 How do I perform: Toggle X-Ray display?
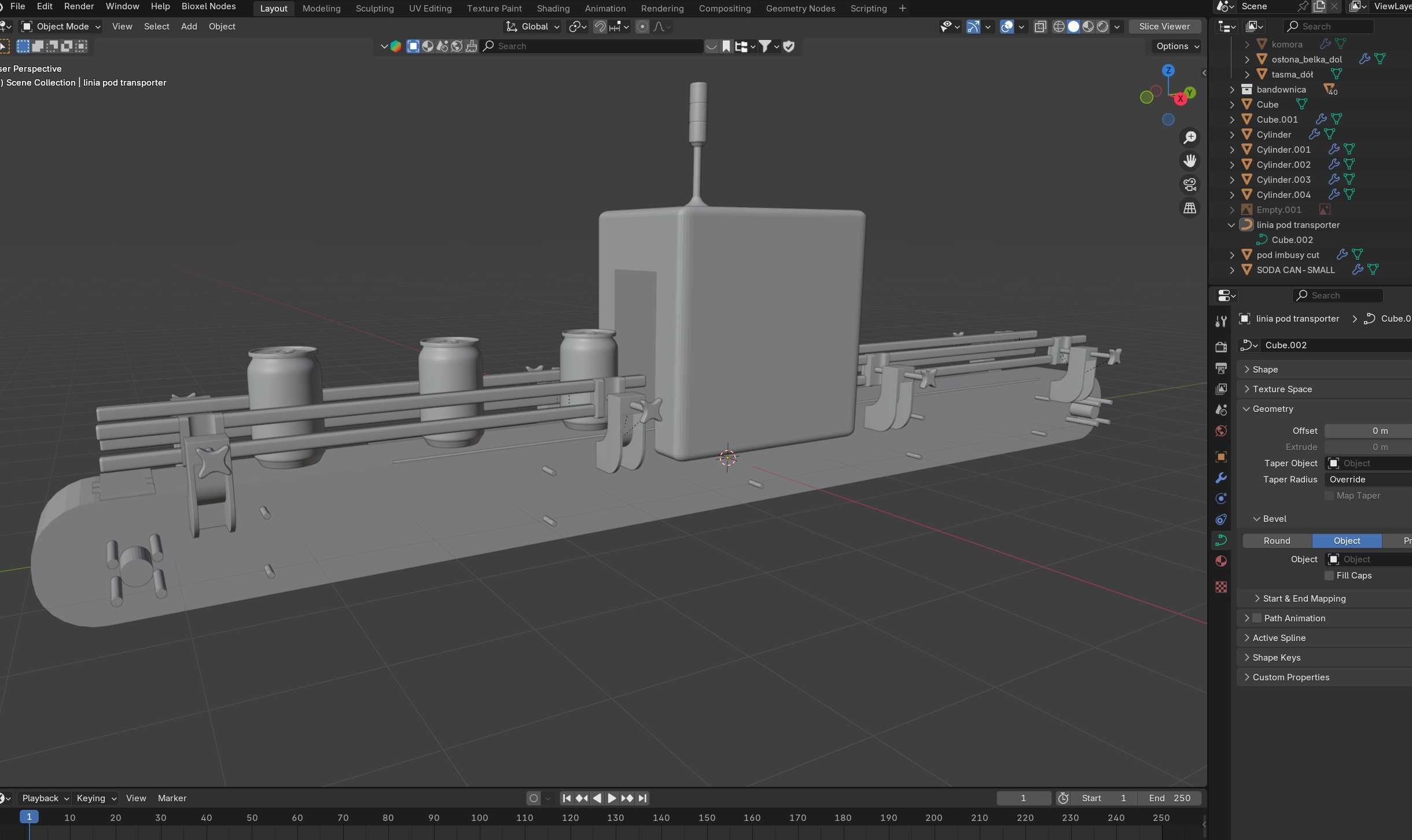[1040, 27]
